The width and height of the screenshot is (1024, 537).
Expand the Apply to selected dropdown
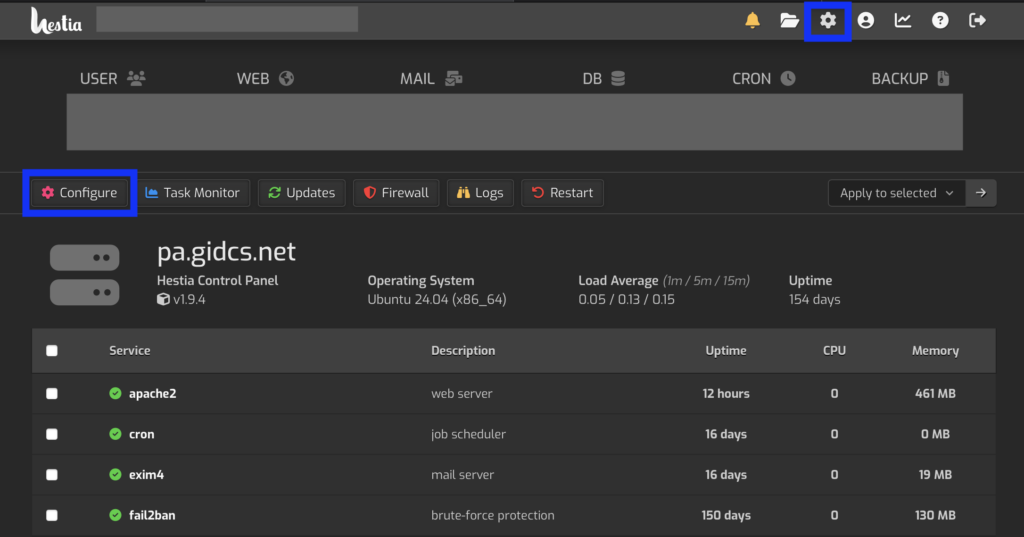point(897,193)
